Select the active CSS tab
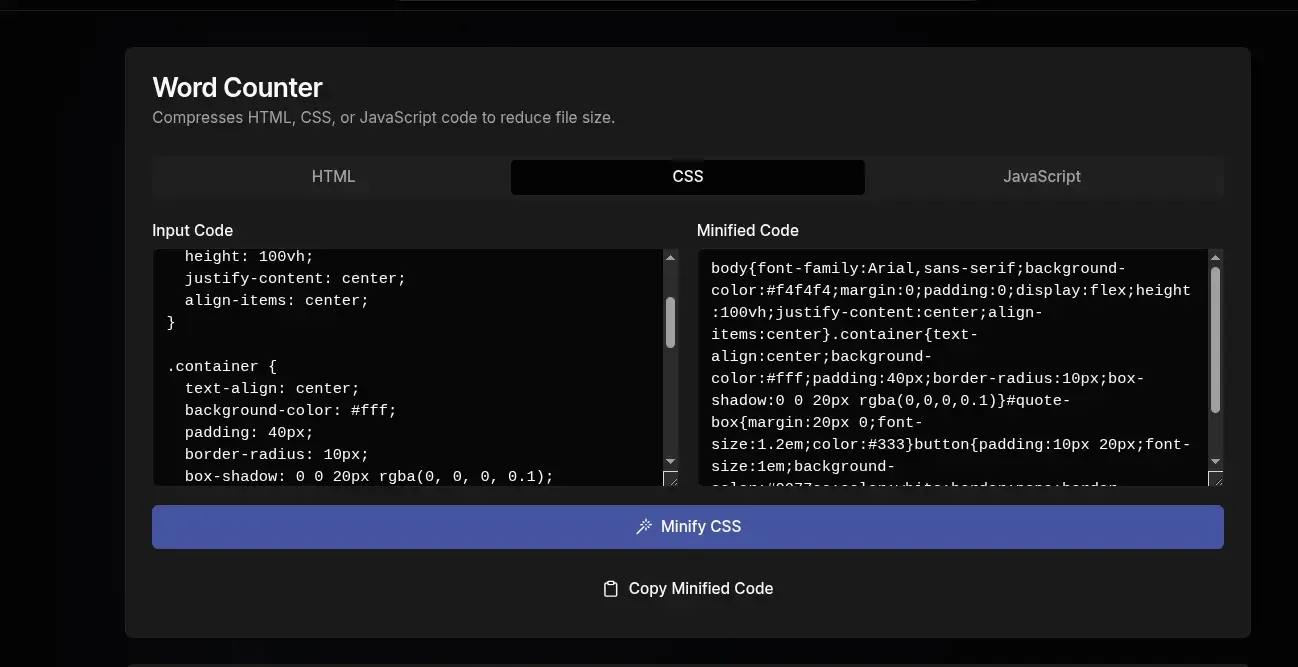1298x667 pixels. [x=687, y=176]
